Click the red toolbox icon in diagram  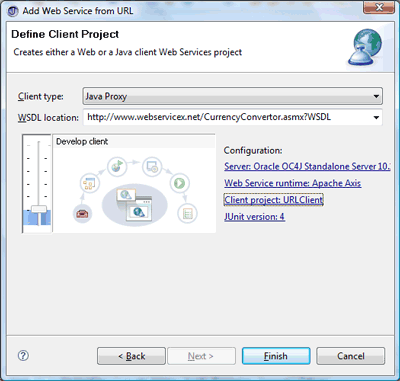[82, 213]
